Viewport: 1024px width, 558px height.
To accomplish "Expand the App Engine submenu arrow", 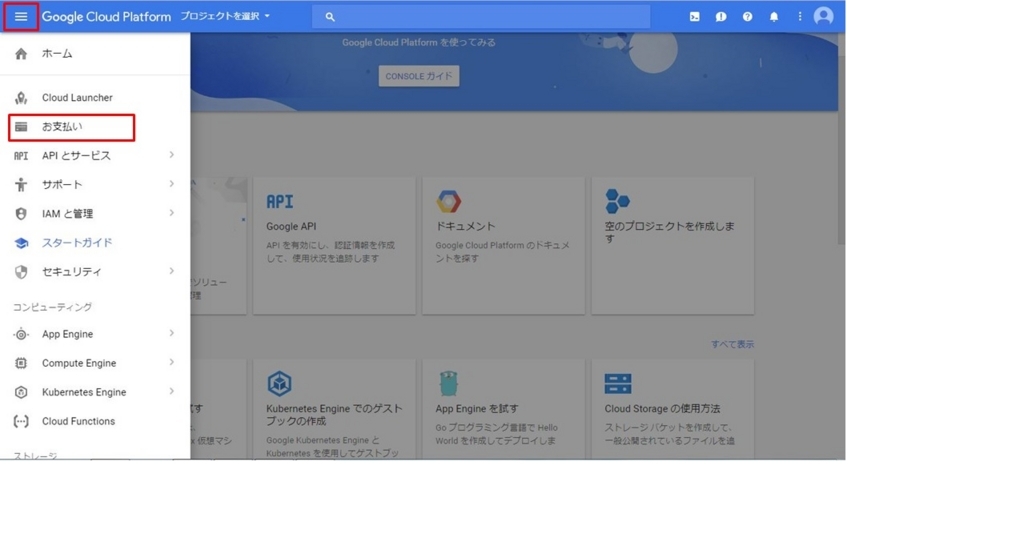I will 172,334.
